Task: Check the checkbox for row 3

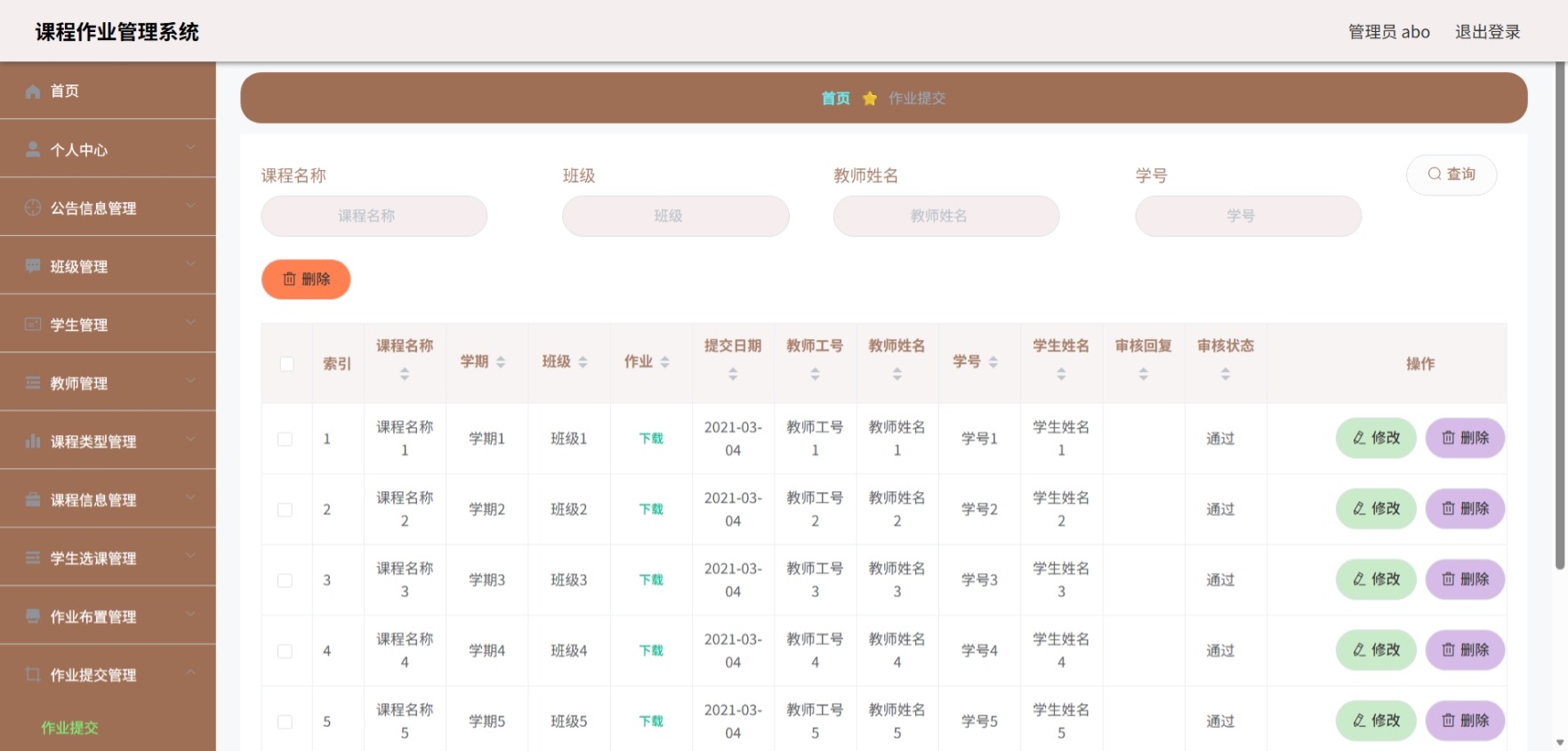Action: click(x=285, y=580)
